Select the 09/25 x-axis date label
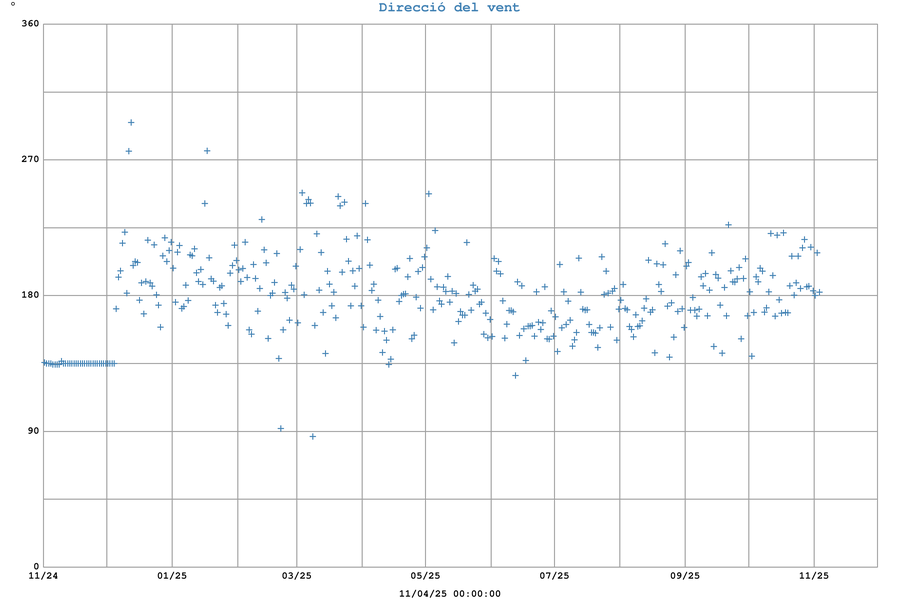The width and height of the screenshot is (900, 600). [x=685, y=576]
